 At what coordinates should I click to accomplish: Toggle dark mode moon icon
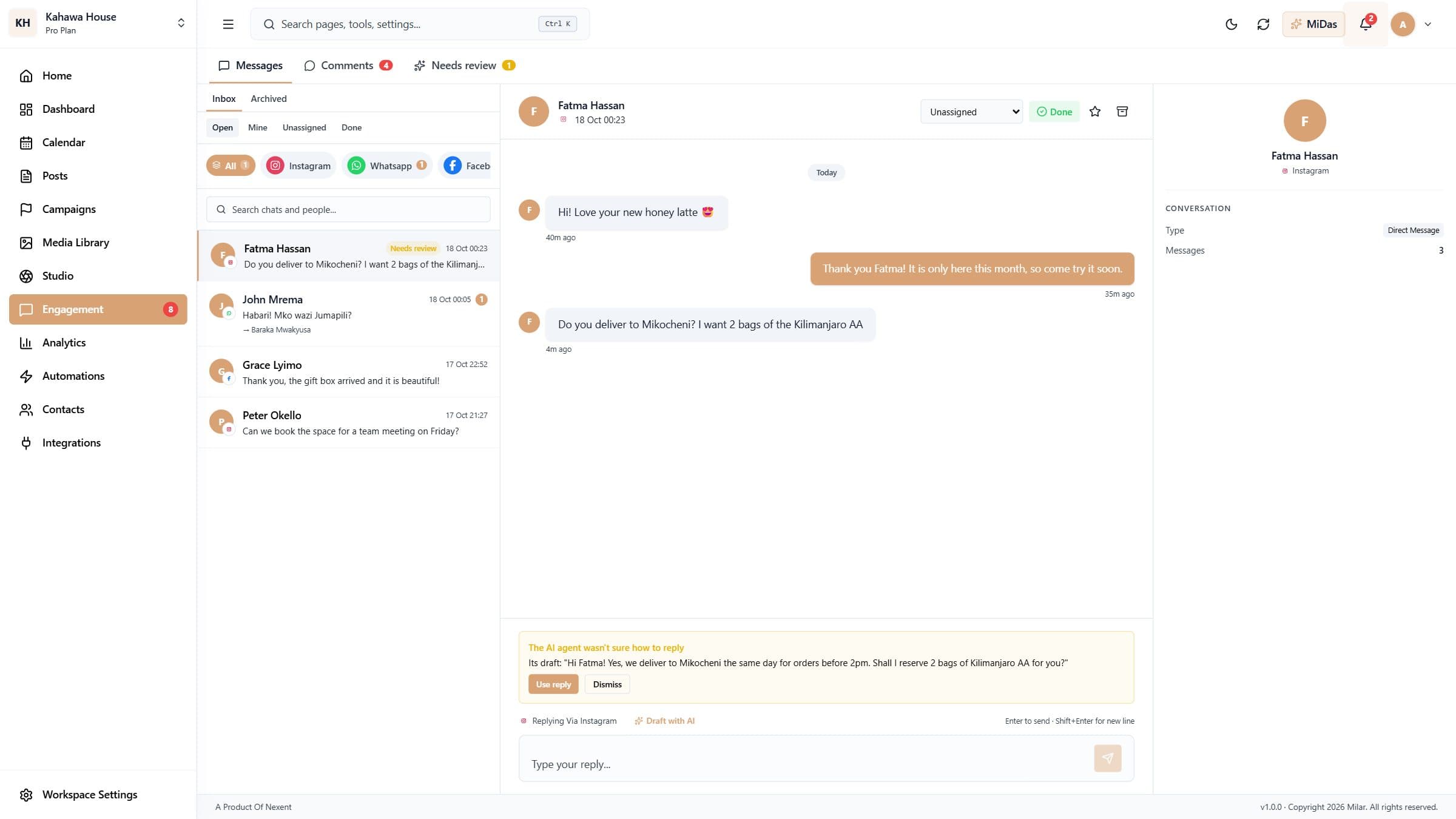pos(1232,24)
